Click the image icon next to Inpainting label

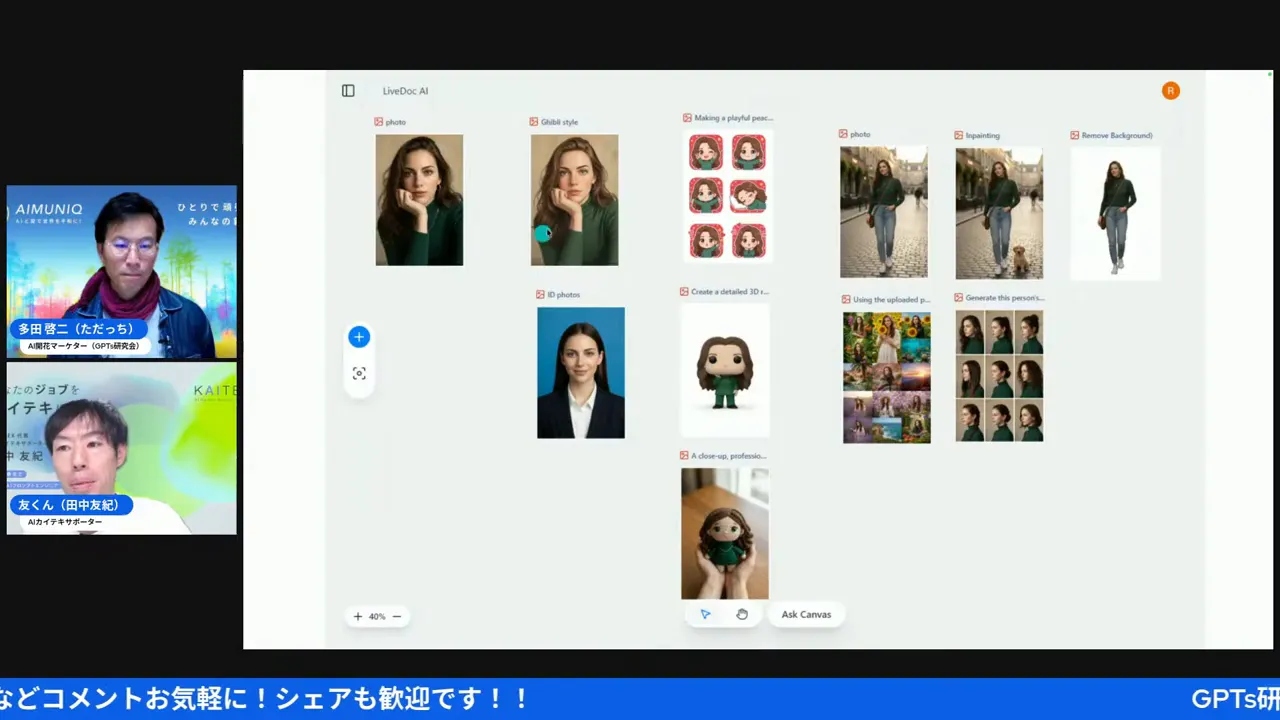point(959,134)
